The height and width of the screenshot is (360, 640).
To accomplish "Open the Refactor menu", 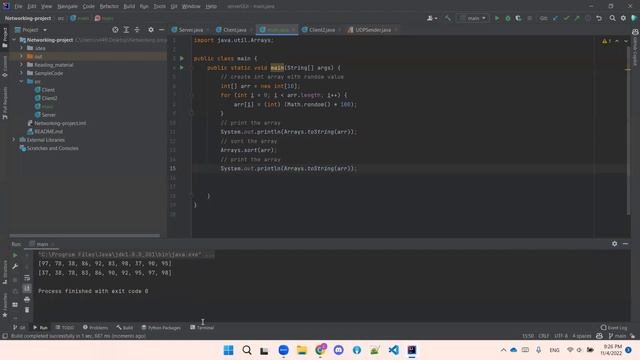I will 109,7.
